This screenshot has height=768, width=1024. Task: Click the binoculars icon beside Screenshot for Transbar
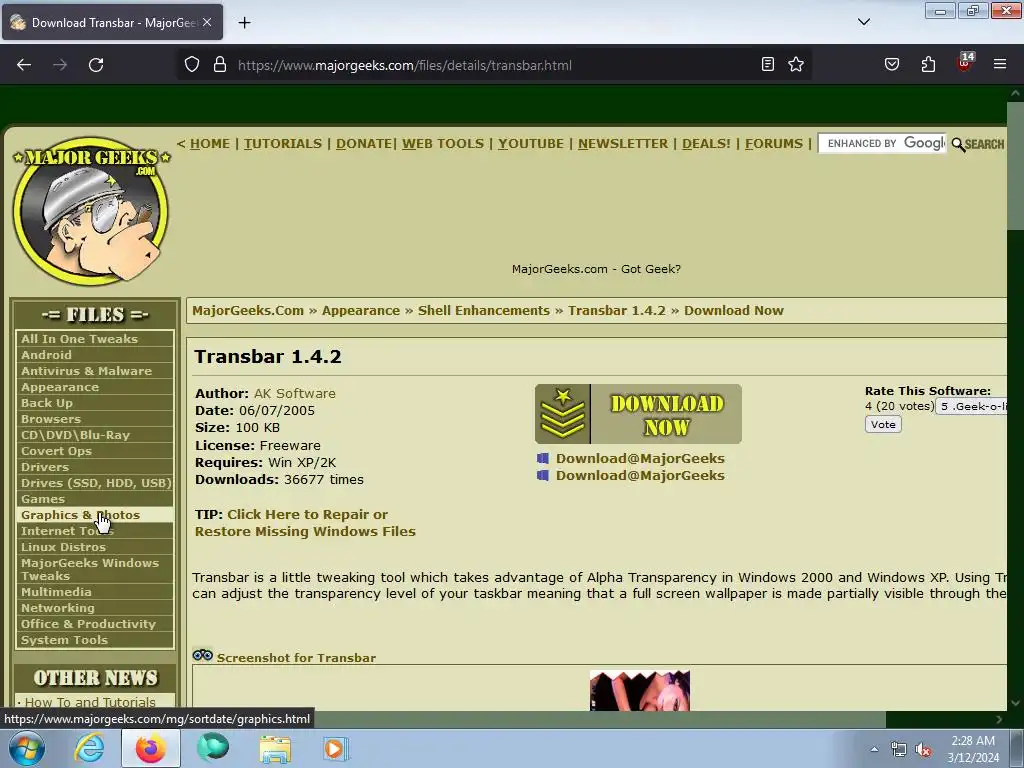pyautogui.click(x=202, y=655)
